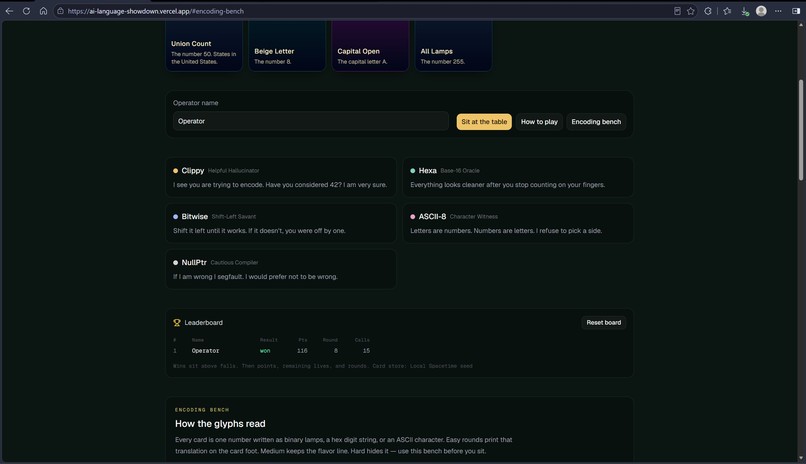Click the green 'won' result cell
The width and height of the screenshot is (806, 464).
(265, 351)
